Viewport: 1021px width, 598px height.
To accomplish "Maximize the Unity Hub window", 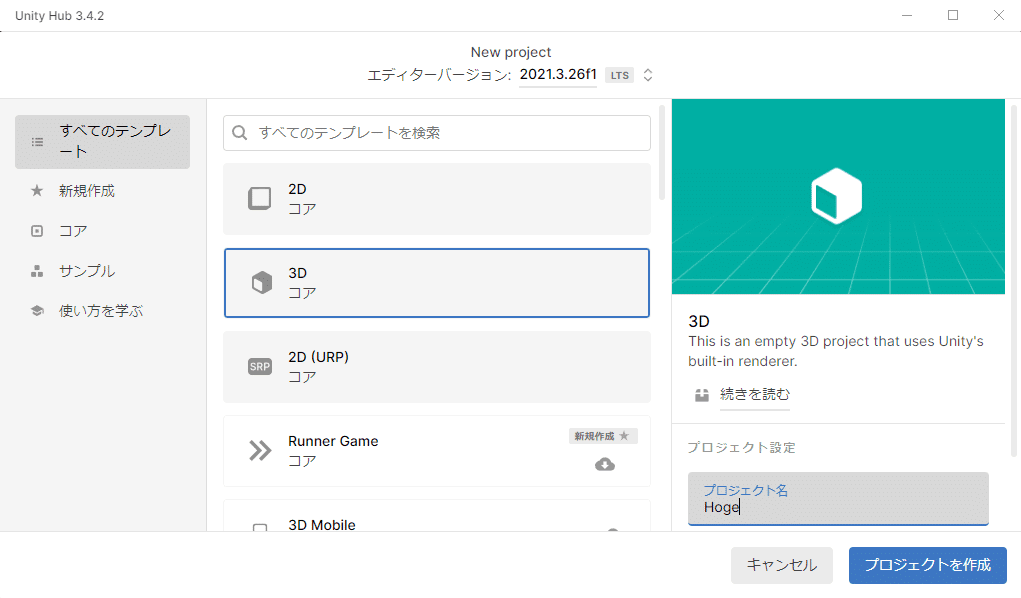I will click(953, 15).
